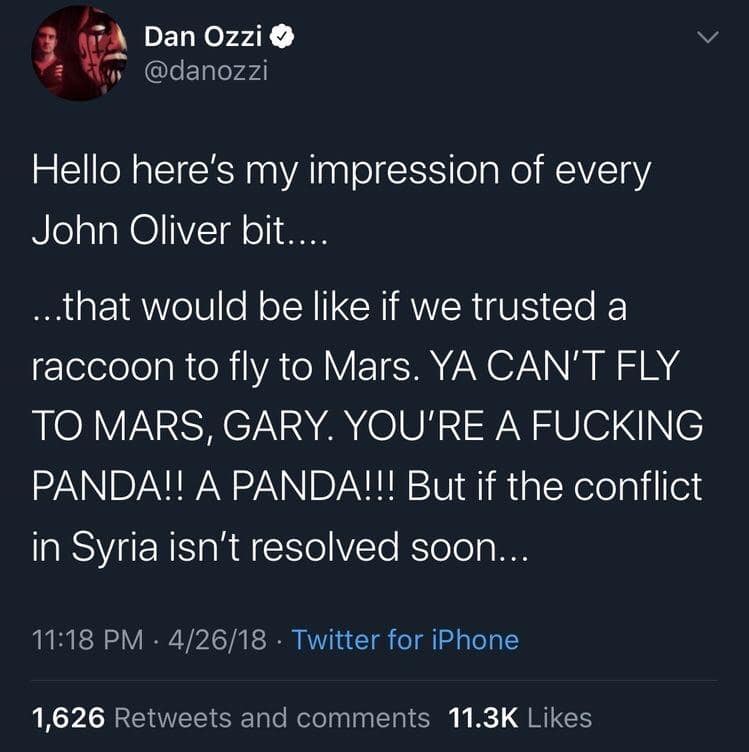
Task: Open the Retweets and comments list
Action: coord(273,717)
